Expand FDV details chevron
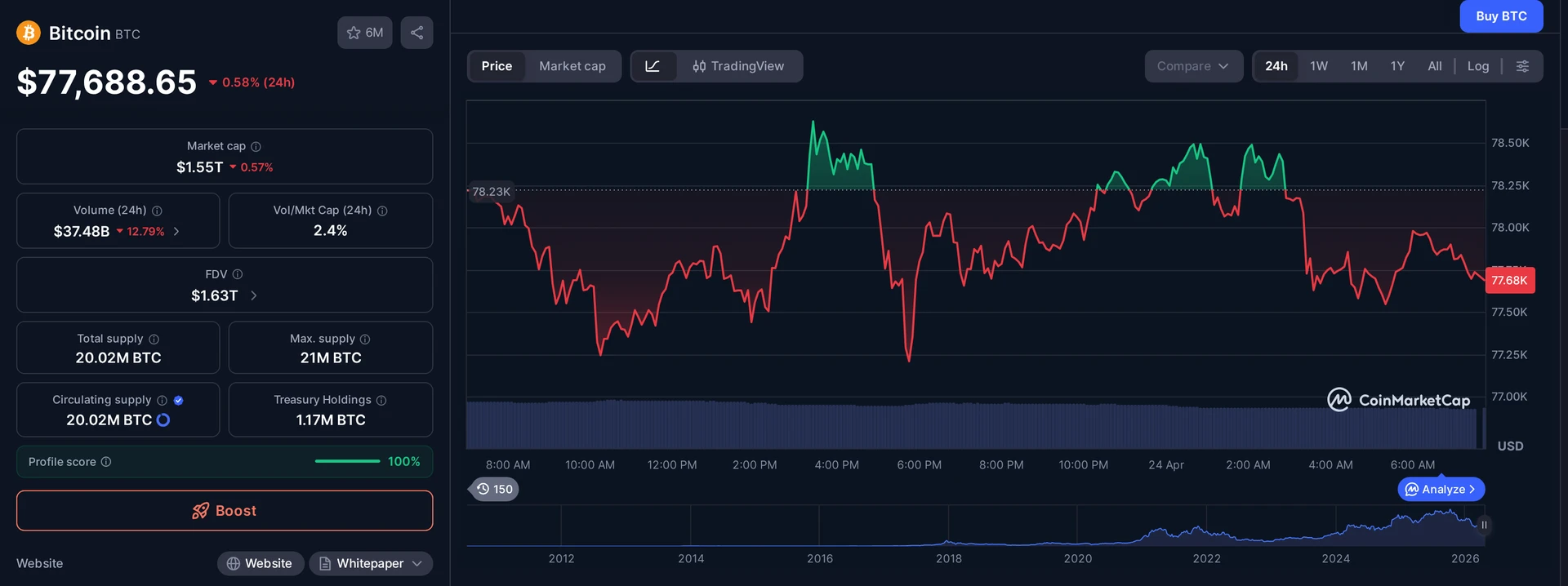This screenshot has height=586, width=1568. [x=254, y=295]
